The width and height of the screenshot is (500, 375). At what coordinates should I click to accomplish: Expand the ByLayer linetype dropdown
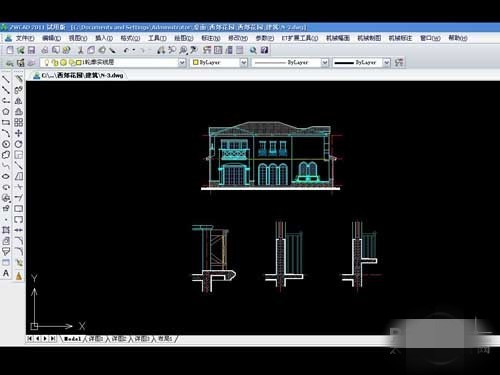pyautogui.click(x=325, y=62)
